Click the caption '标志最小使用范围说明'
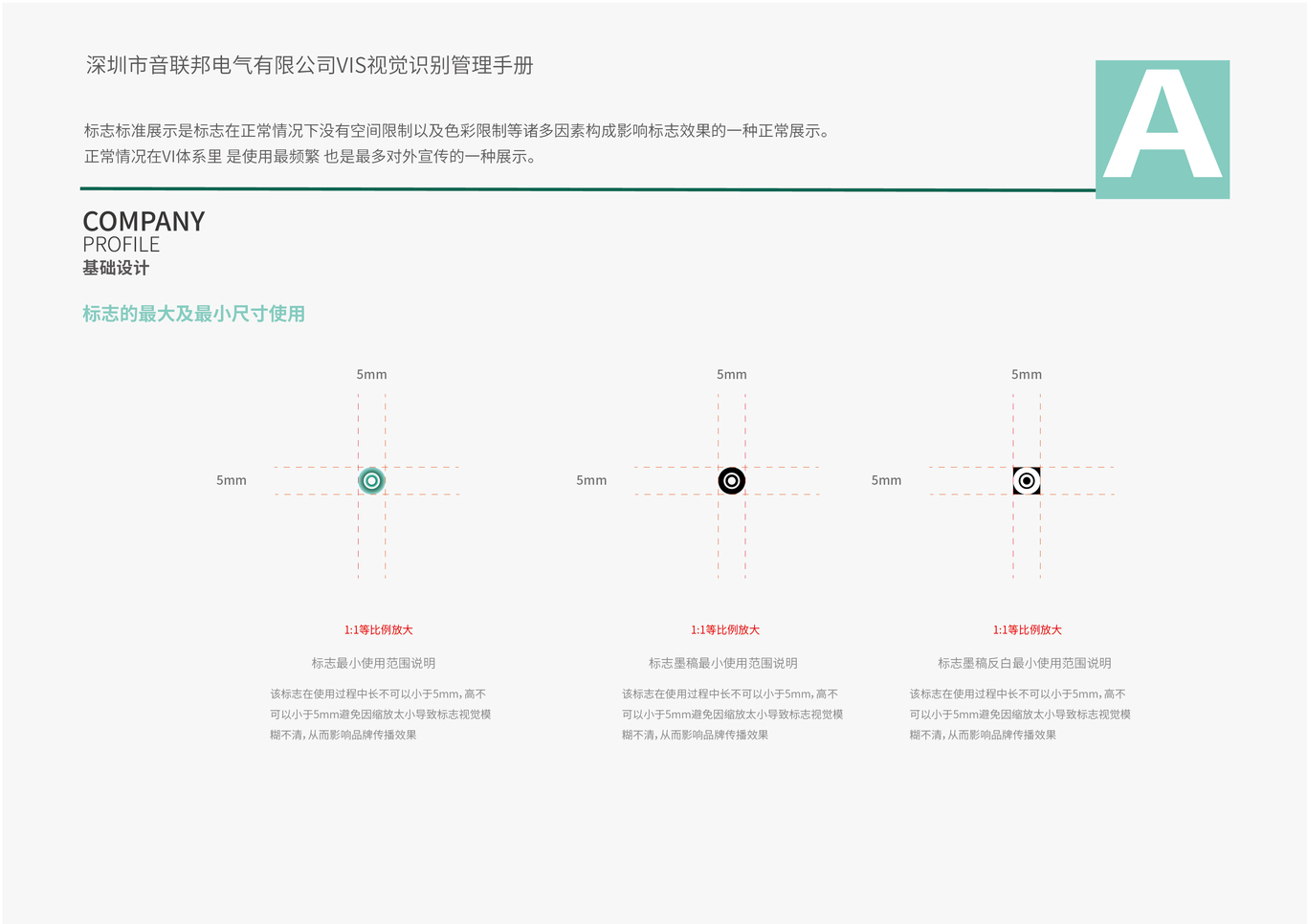Image resolution: width=1307 pixels, height=924 pixels. [373, 663]
